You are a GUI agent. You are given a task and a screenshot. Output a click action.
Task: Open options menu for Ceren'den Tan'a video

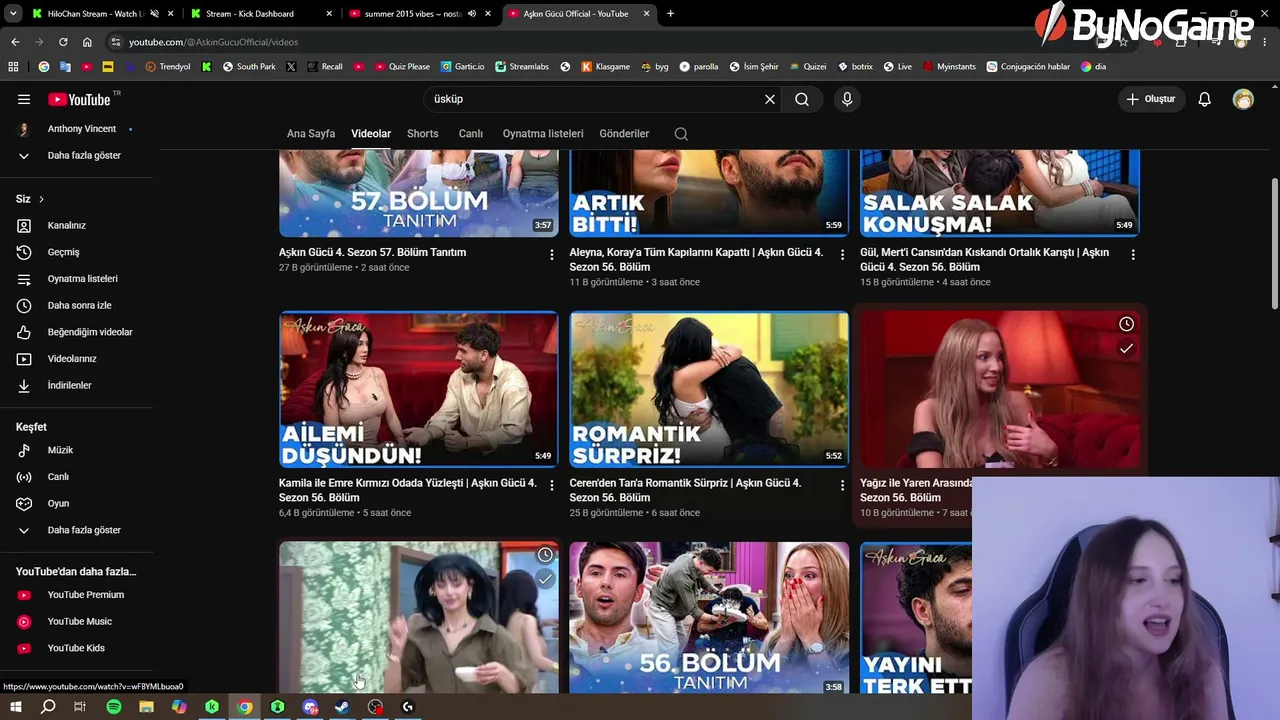point(842,485)
